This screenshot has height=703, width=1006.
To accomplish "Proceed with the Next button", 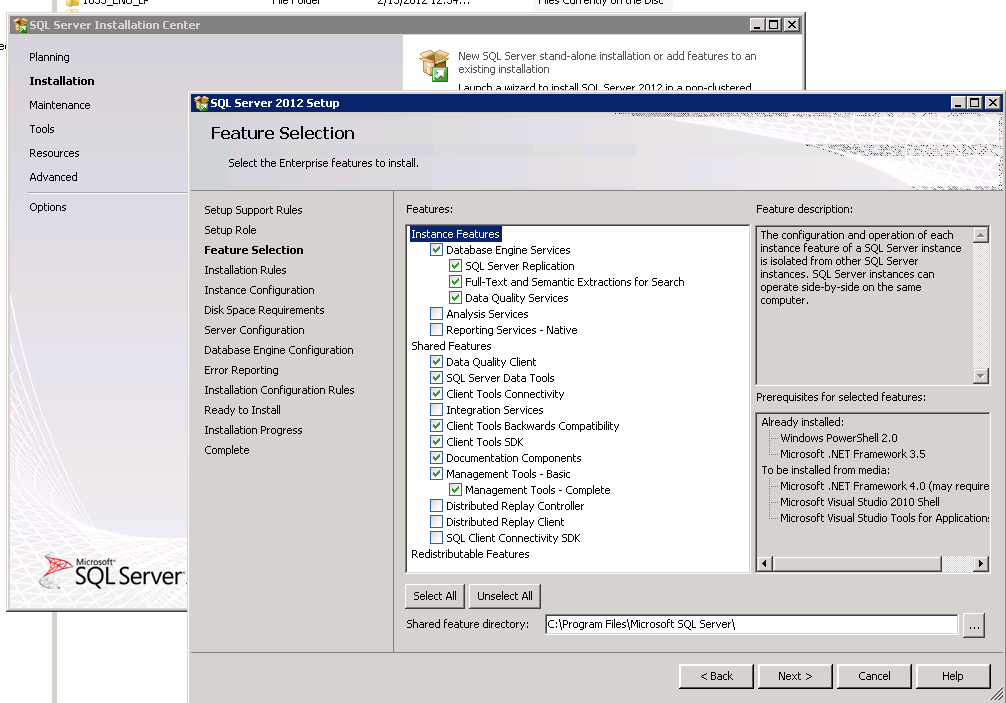I will tap(795, 676).
